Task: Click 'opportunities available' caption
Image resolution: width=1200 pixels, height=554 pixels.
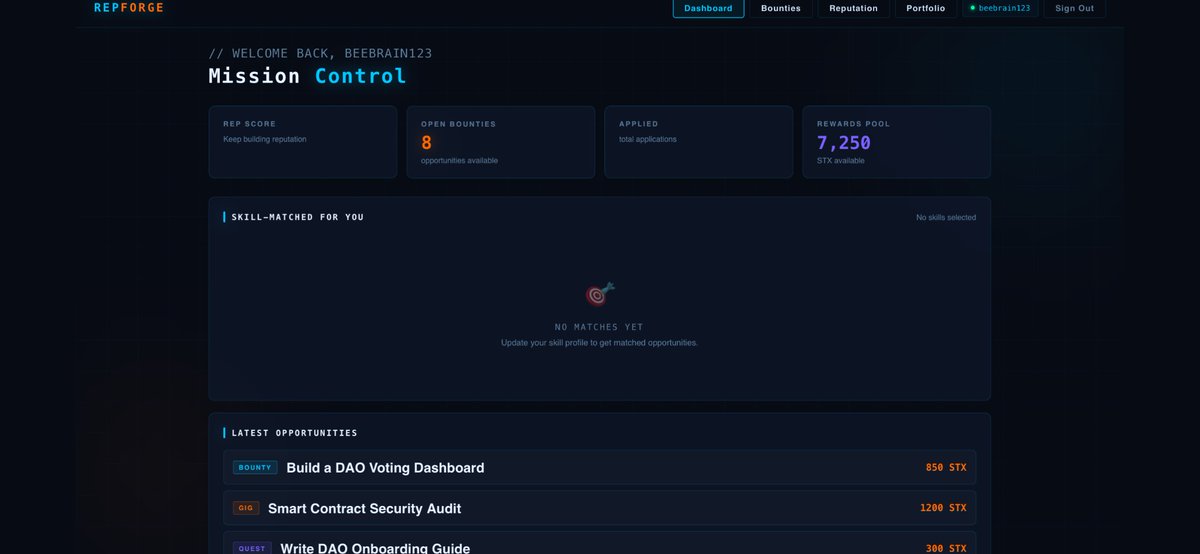Action: [x=459, y=160]
